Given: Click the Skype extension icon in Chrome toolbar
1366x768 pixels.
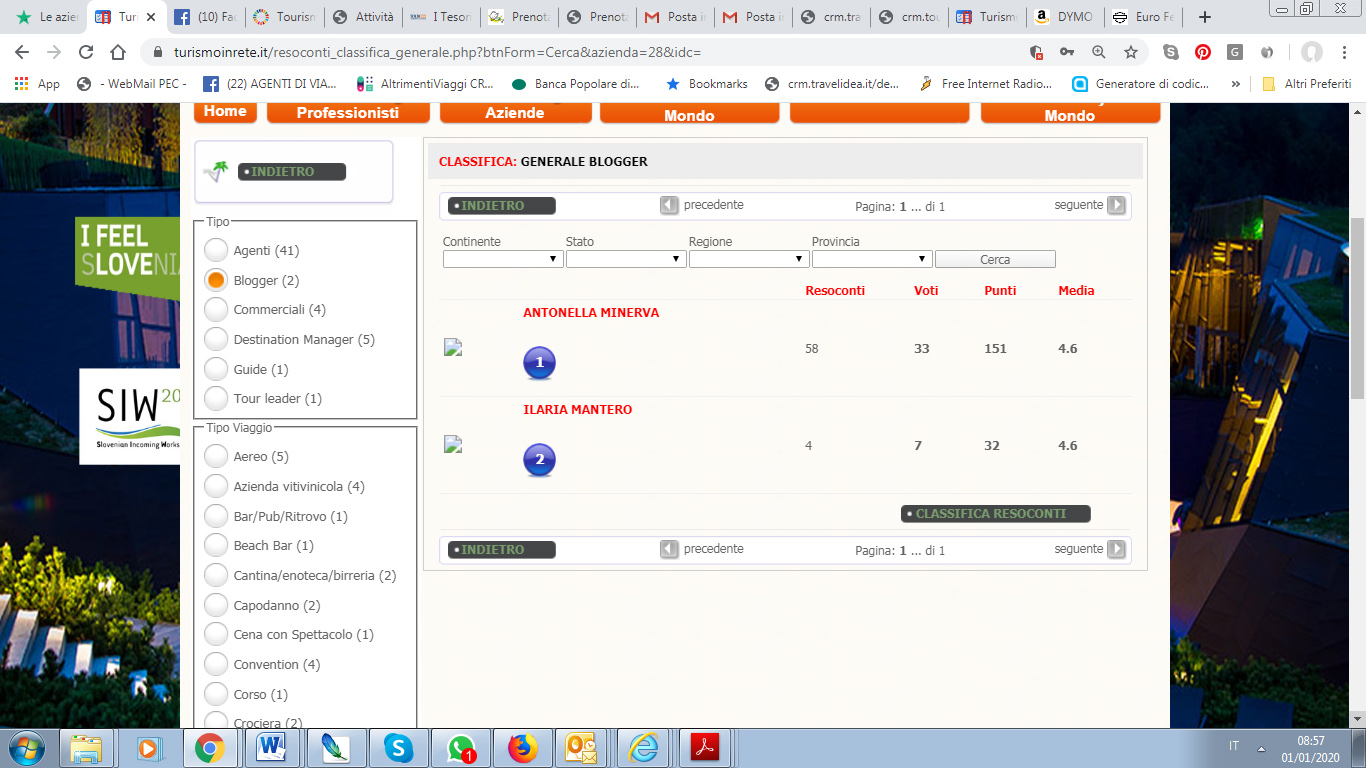Looking at the screenshot, I should coord(1170,52).
